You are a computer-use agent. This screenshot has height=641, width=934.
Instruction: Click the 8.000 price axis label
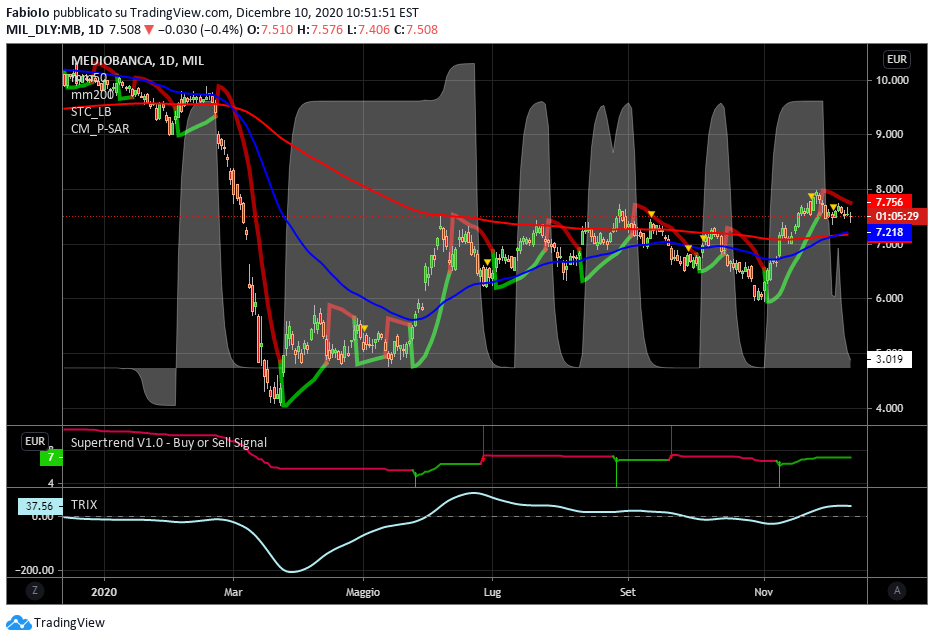889,189
